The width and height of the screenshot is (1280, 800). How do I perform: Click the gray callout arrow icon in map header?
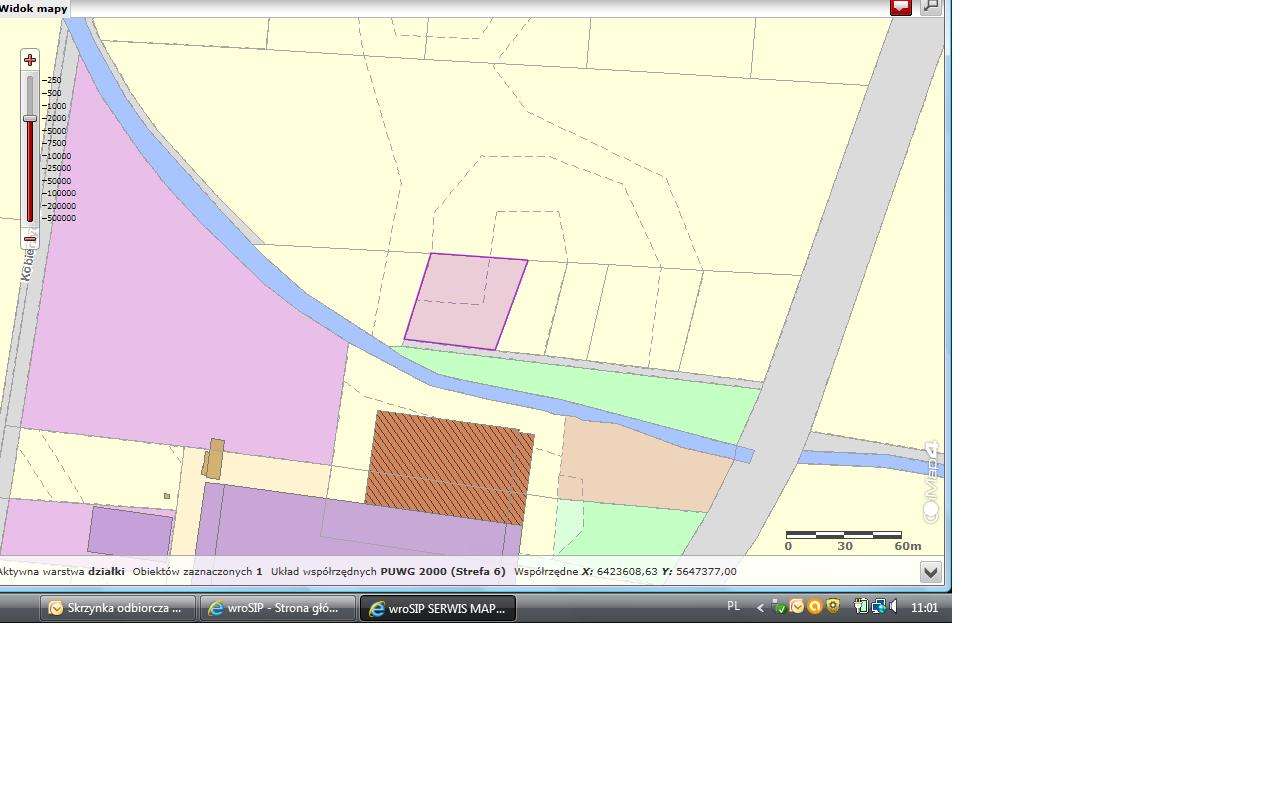coord(931,7)
